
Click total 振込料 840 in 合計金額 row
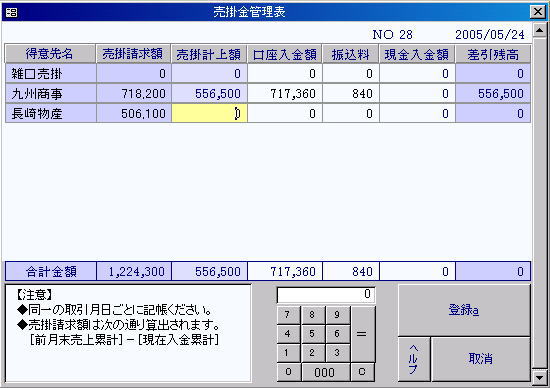tap(350, 271)
